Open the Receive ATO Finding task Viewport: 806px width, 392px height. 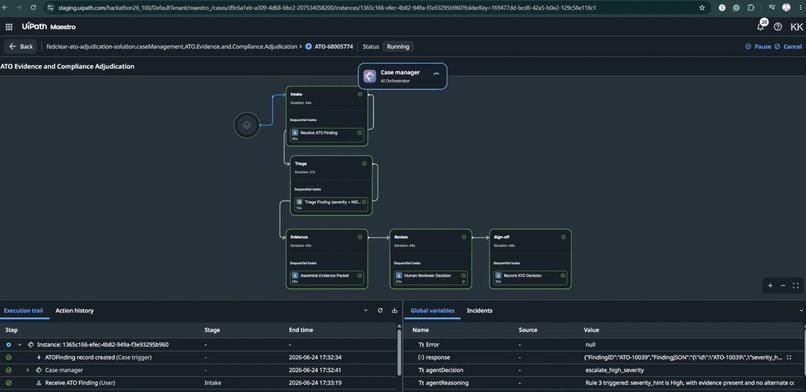[x=327, y=135]
